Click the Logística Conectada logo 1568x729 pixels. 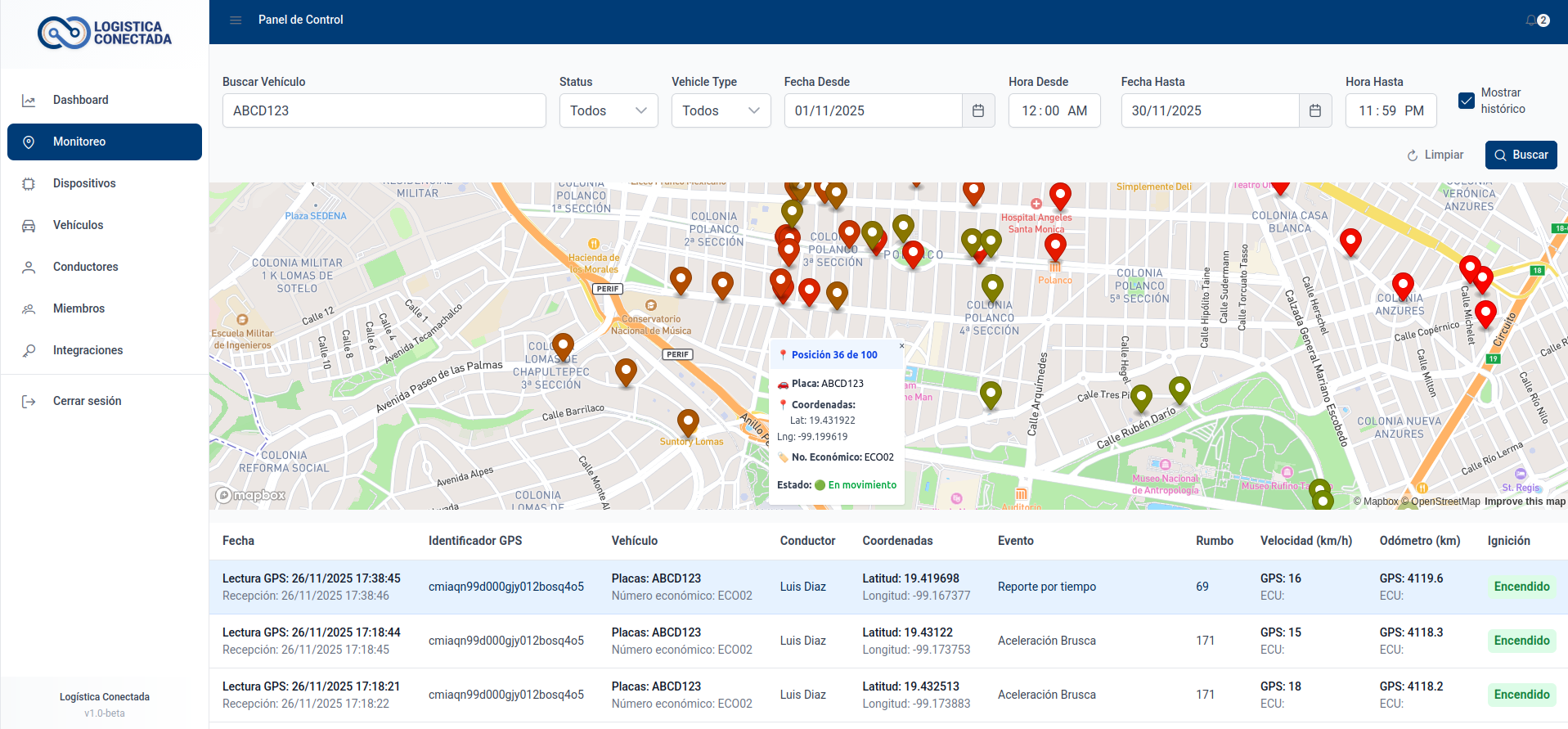(x=105, y=33)
